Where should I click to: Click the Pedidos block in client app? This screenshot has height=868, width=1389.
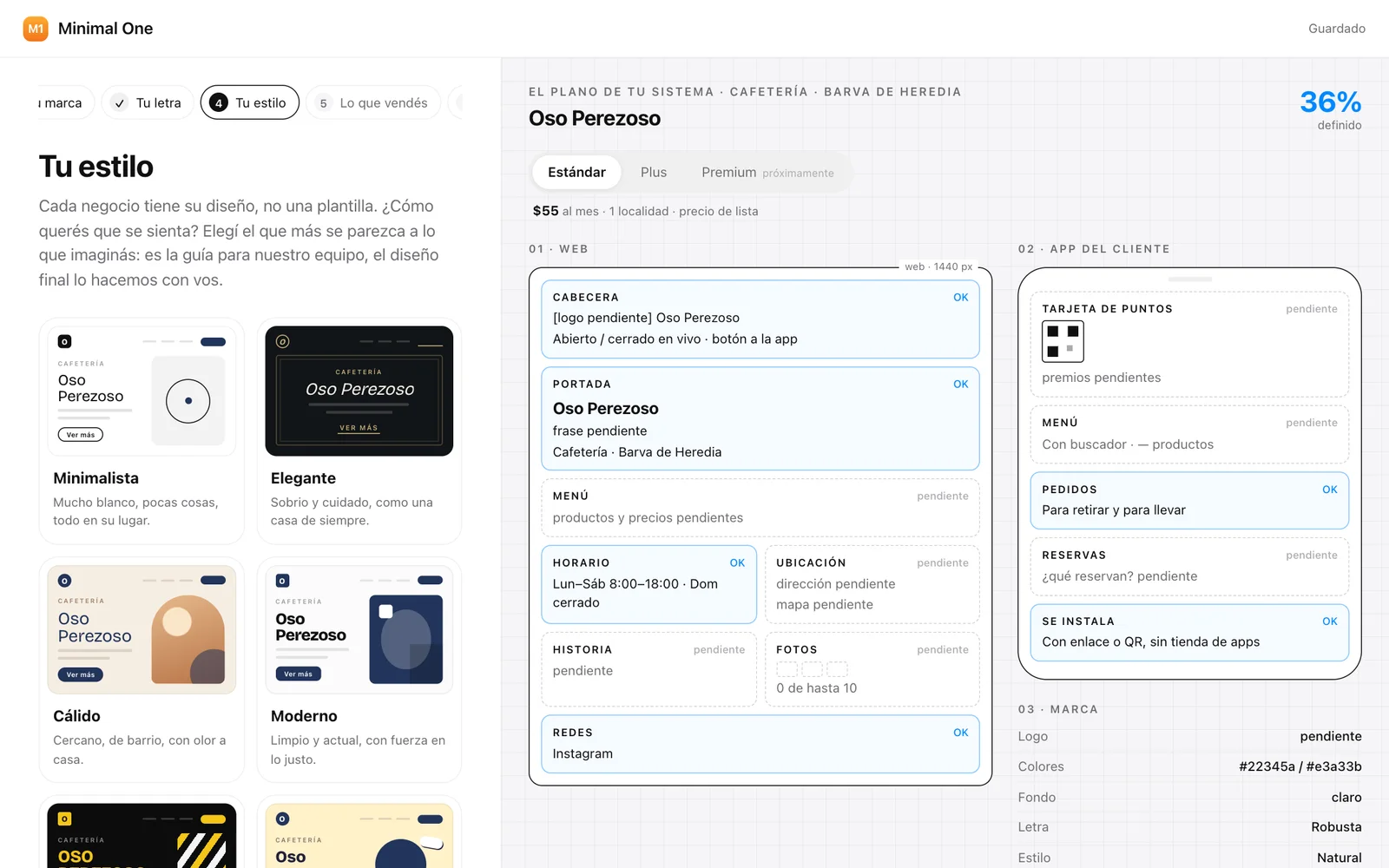(1189, 500)
